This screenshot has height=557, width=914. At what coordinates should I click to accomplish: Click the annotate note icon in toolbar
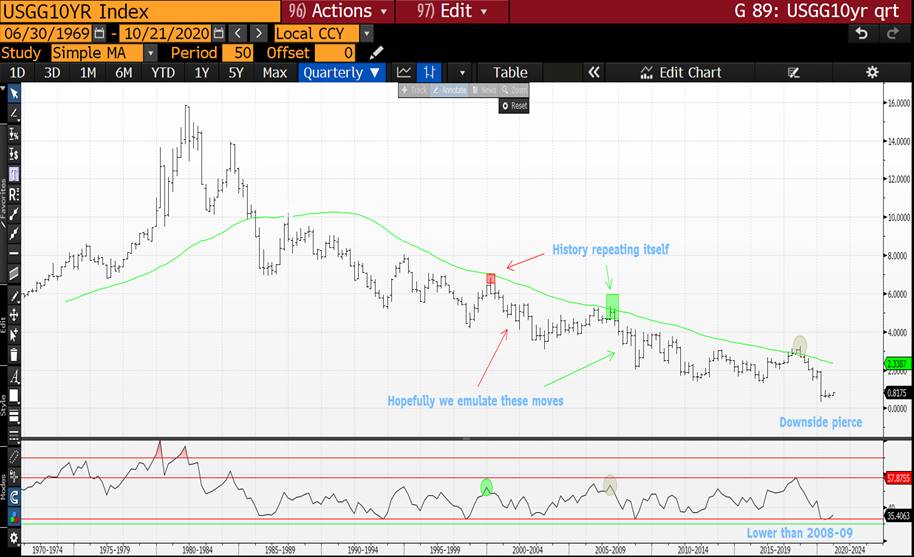coord(794,72)
